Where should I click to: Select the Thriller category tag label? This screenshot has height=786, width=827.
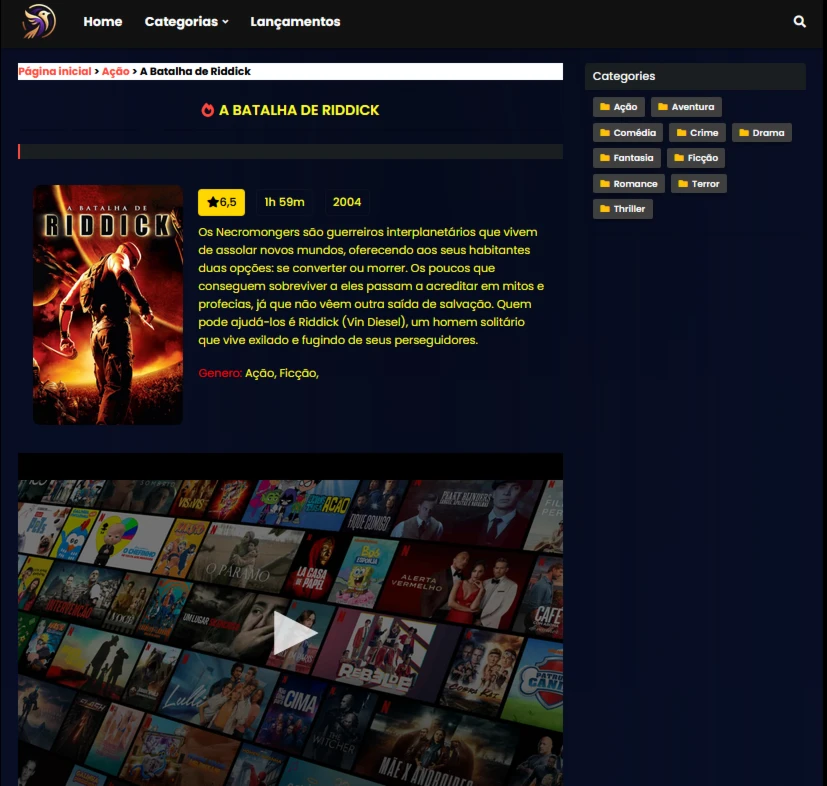(x=629, y=209)
